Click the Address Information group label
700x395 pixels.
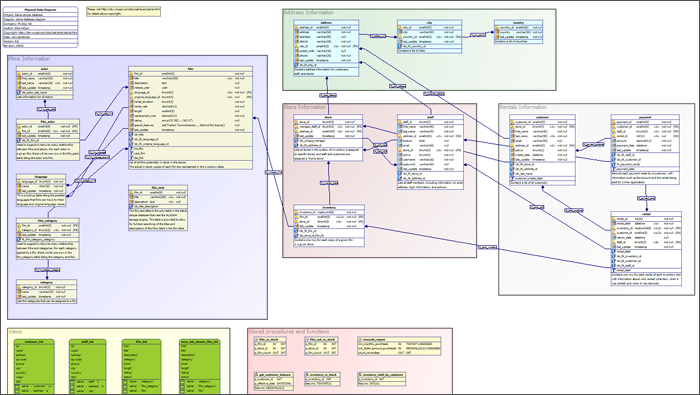tap(308, 12)
